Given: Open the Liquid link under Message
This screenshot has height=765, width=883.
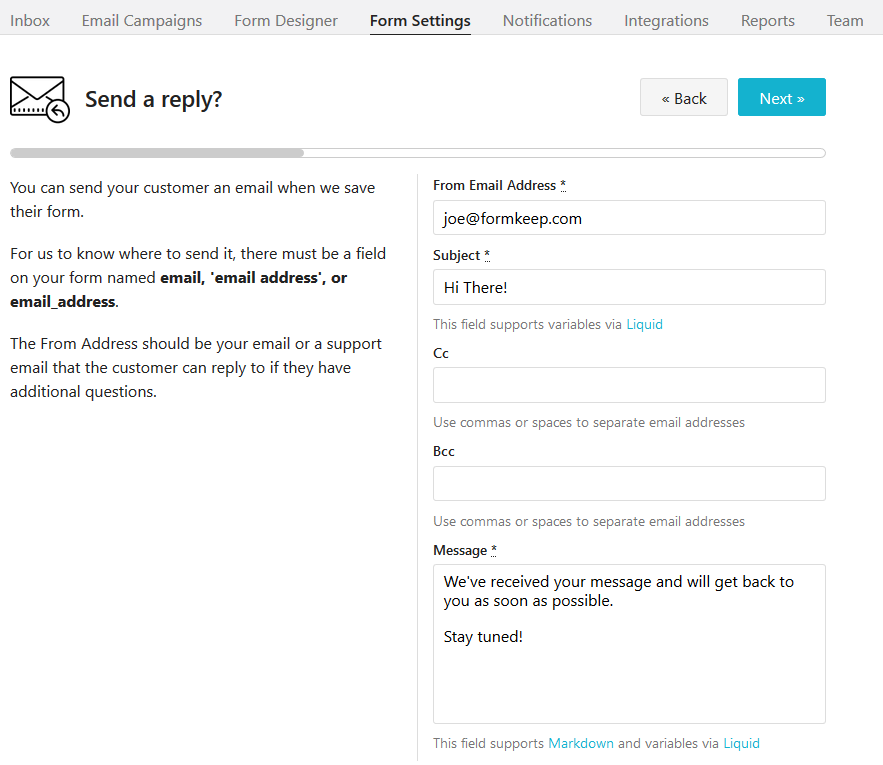Looking at the screenshot, I should (x=741, y=743).
